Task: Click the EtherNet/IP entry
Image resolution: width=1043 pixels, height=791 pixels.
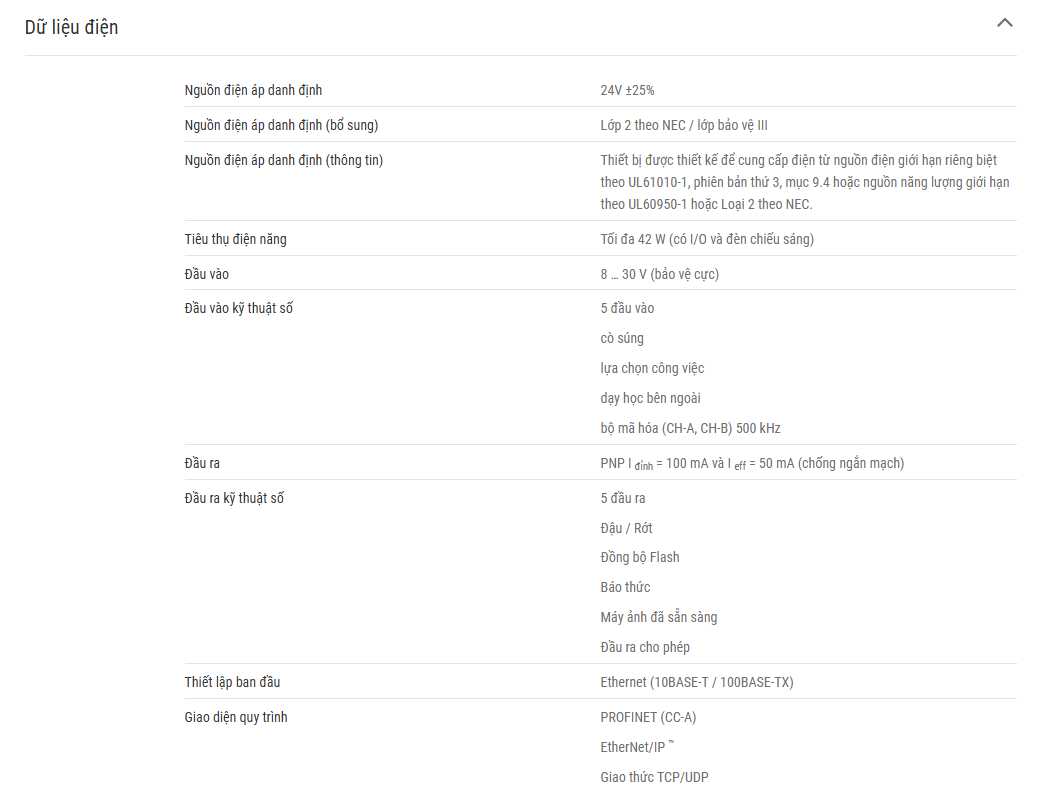Action: [637, 746]
